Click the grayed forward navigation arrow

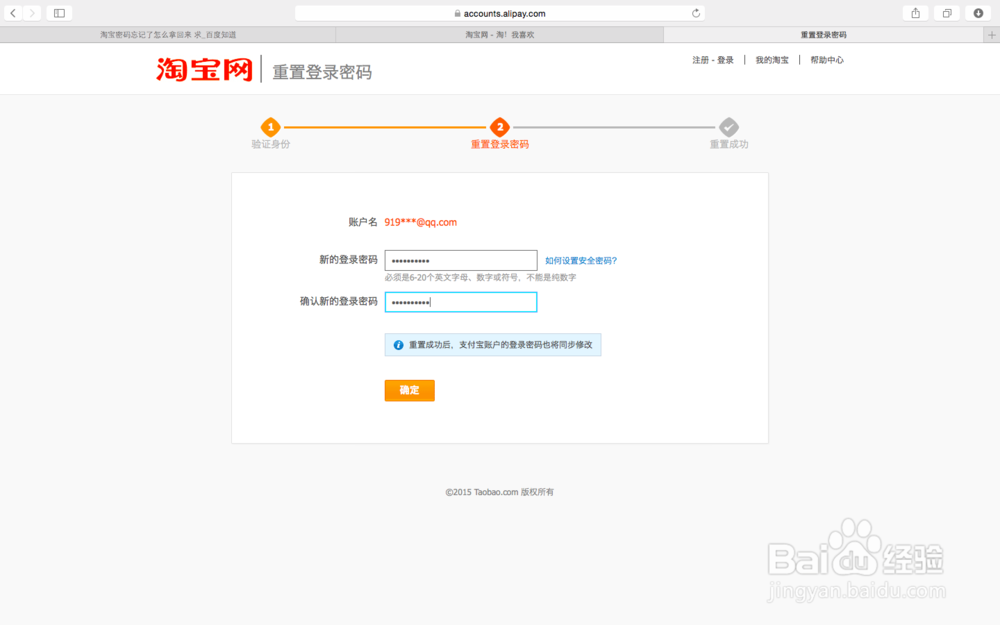[31, 12]
